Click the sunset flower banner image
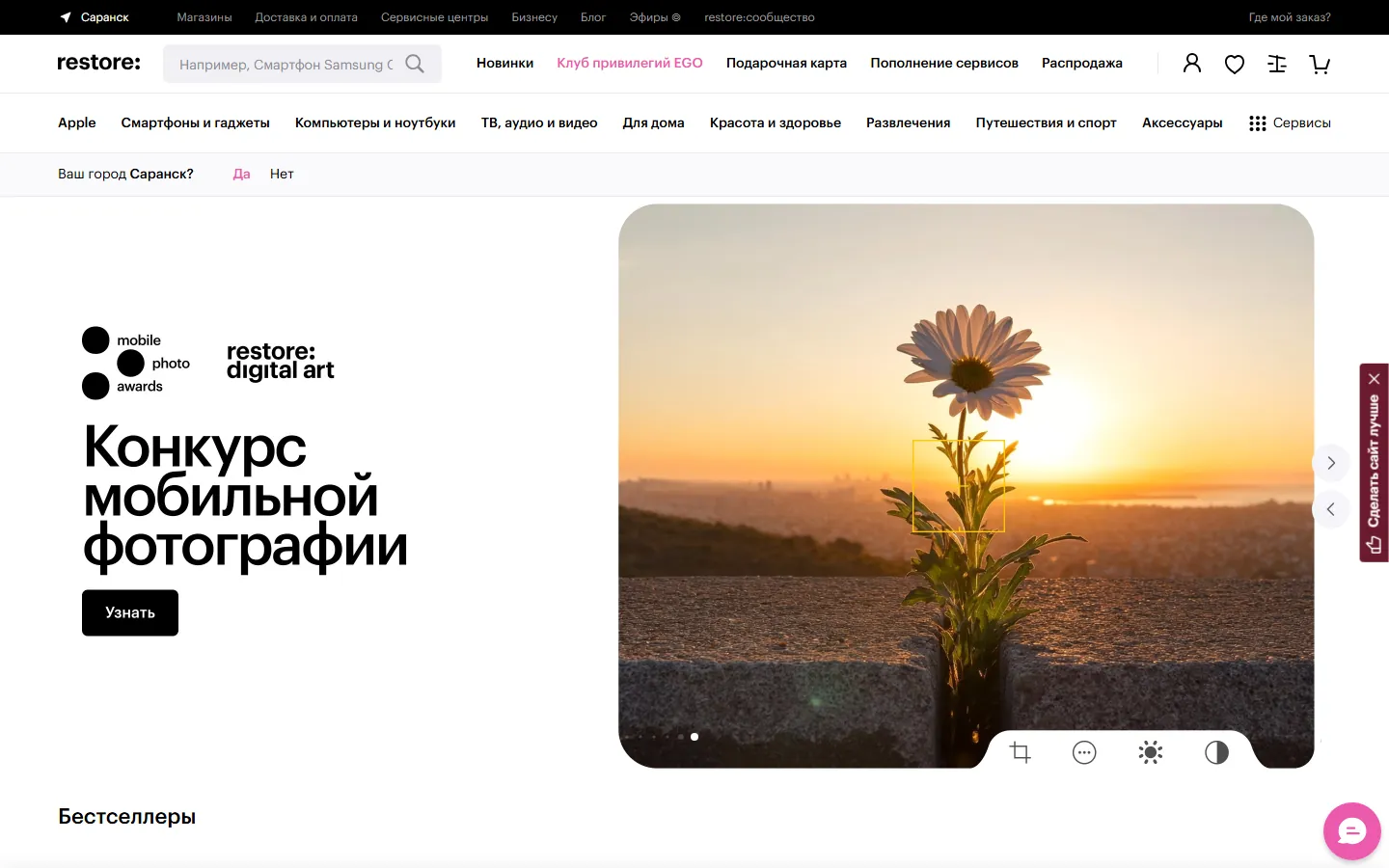Image resolution: width=1389 pixels, height=868 pixels. (966, 485)
